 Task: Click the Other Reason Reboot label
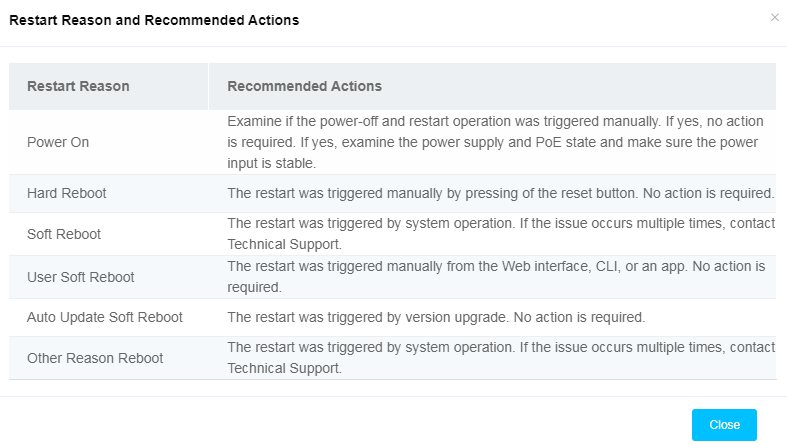[95, 358]
